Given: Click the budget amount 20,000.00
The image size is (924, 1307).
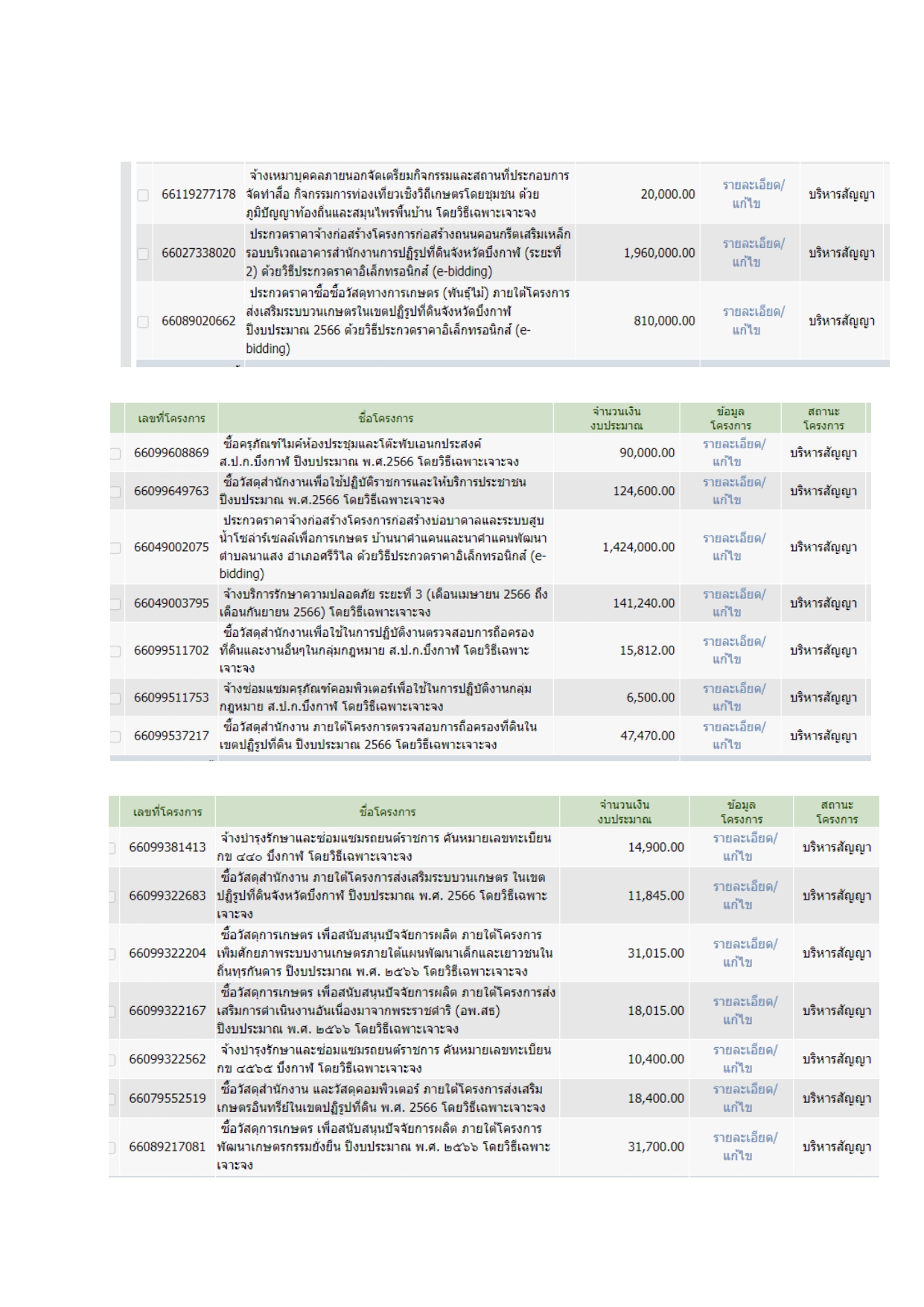Looking at the screenshot, I should tap(668, 194).
